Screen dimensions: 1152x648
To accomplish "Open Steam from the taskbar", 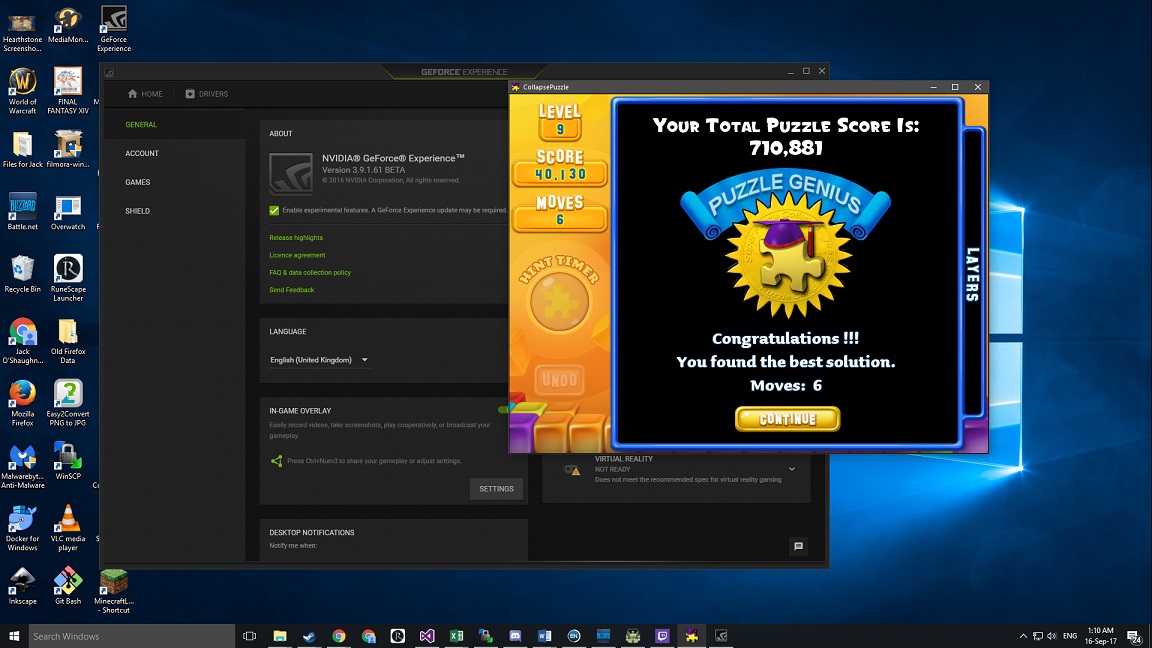I will coord(309,636).
